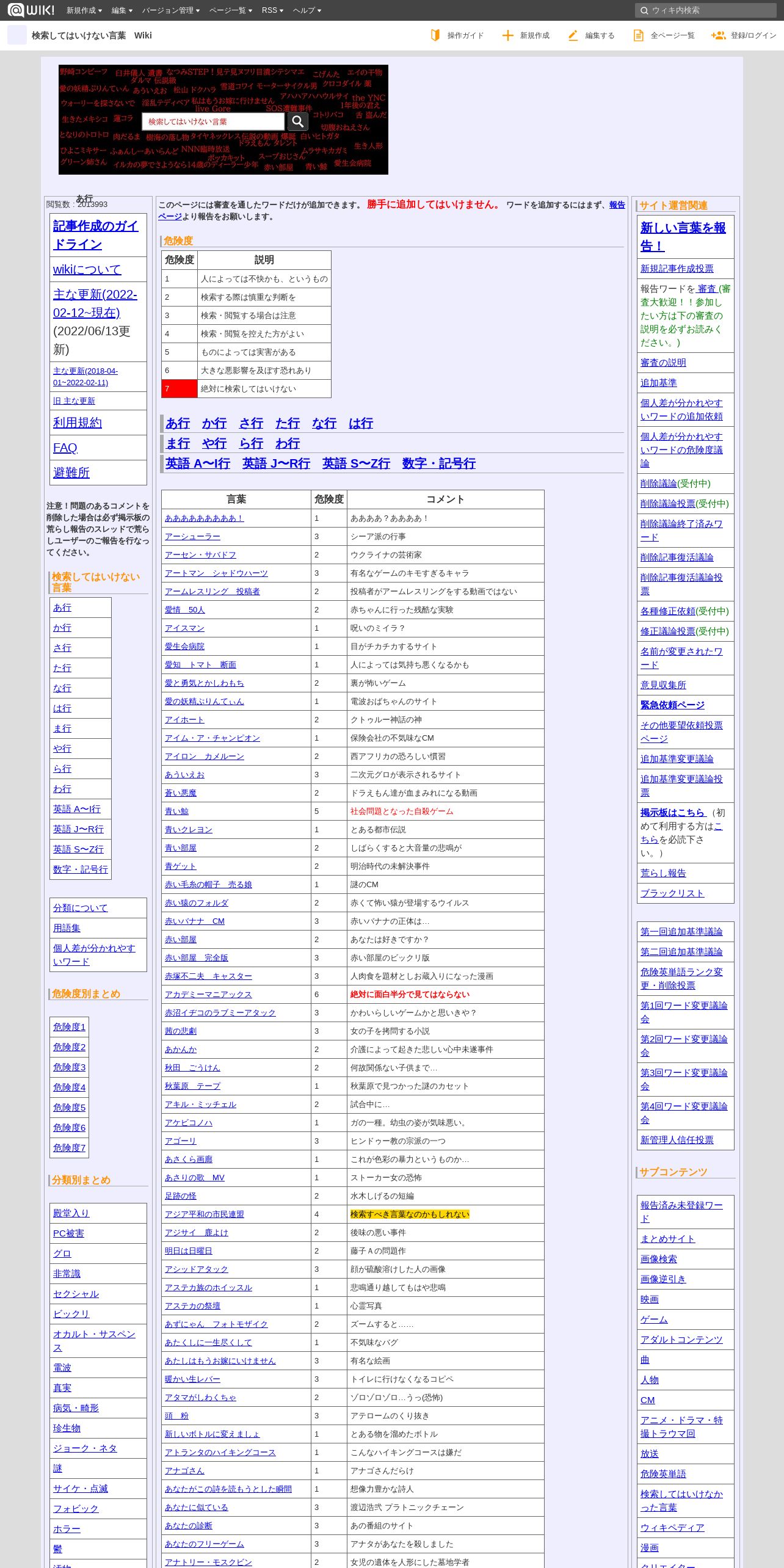The height and width of the screenshot is (1568, 784).
Task: Open アカデミーマニアックス word entry
Action: point(208,994)
